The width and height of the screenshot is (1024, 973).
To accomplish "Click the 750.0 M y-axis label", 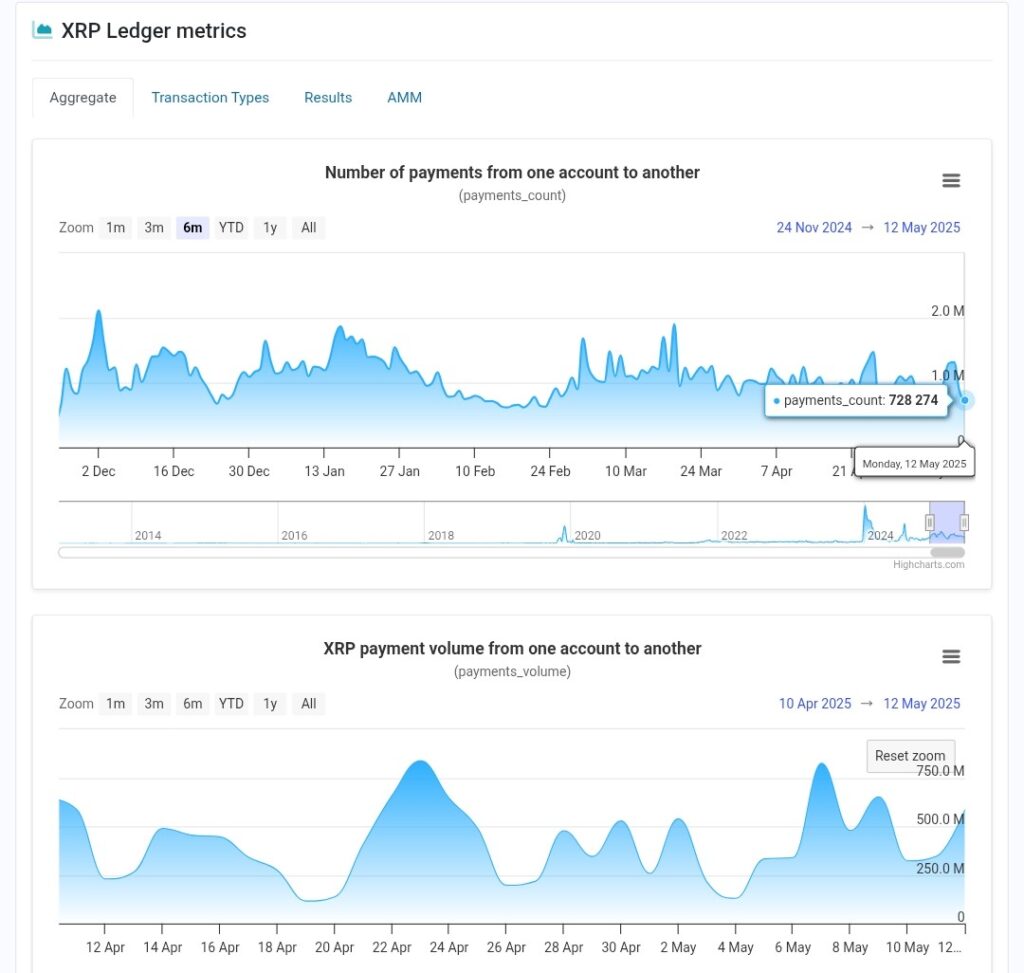I will coord(940,771).
